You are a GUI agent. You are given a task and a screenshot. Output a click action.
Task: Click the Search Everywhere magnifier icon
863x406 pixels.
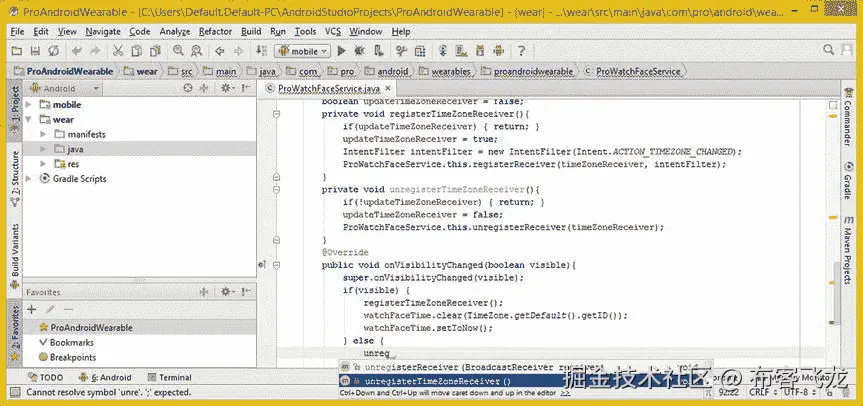(x=828, y=51)
